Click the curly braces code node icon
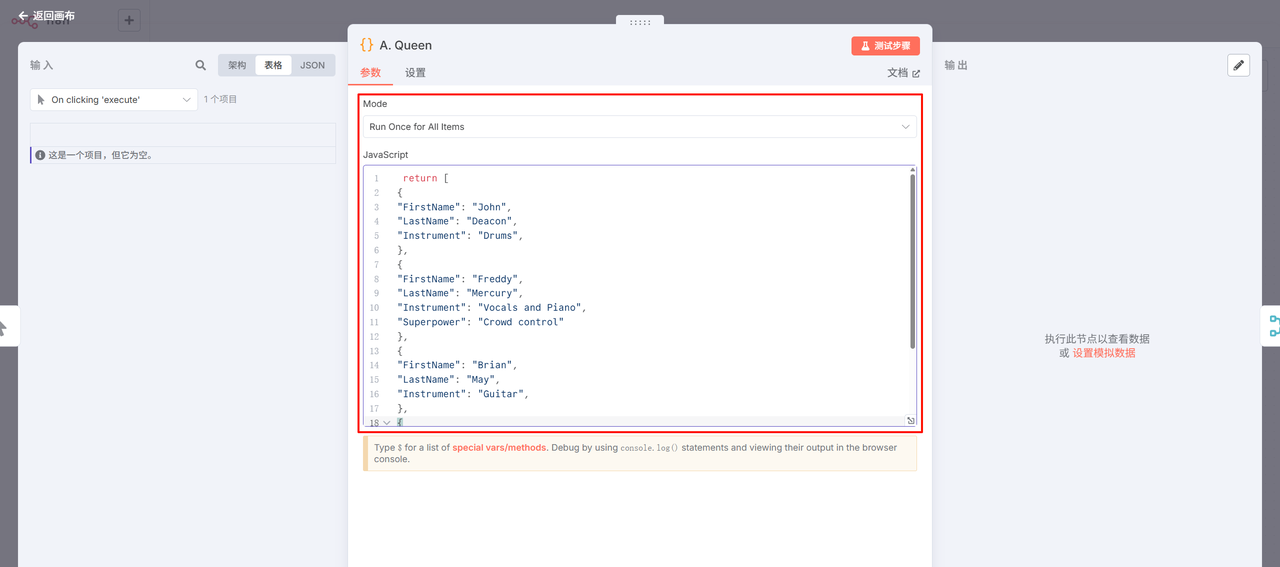The image size is (1280, 567). point(367,45)
